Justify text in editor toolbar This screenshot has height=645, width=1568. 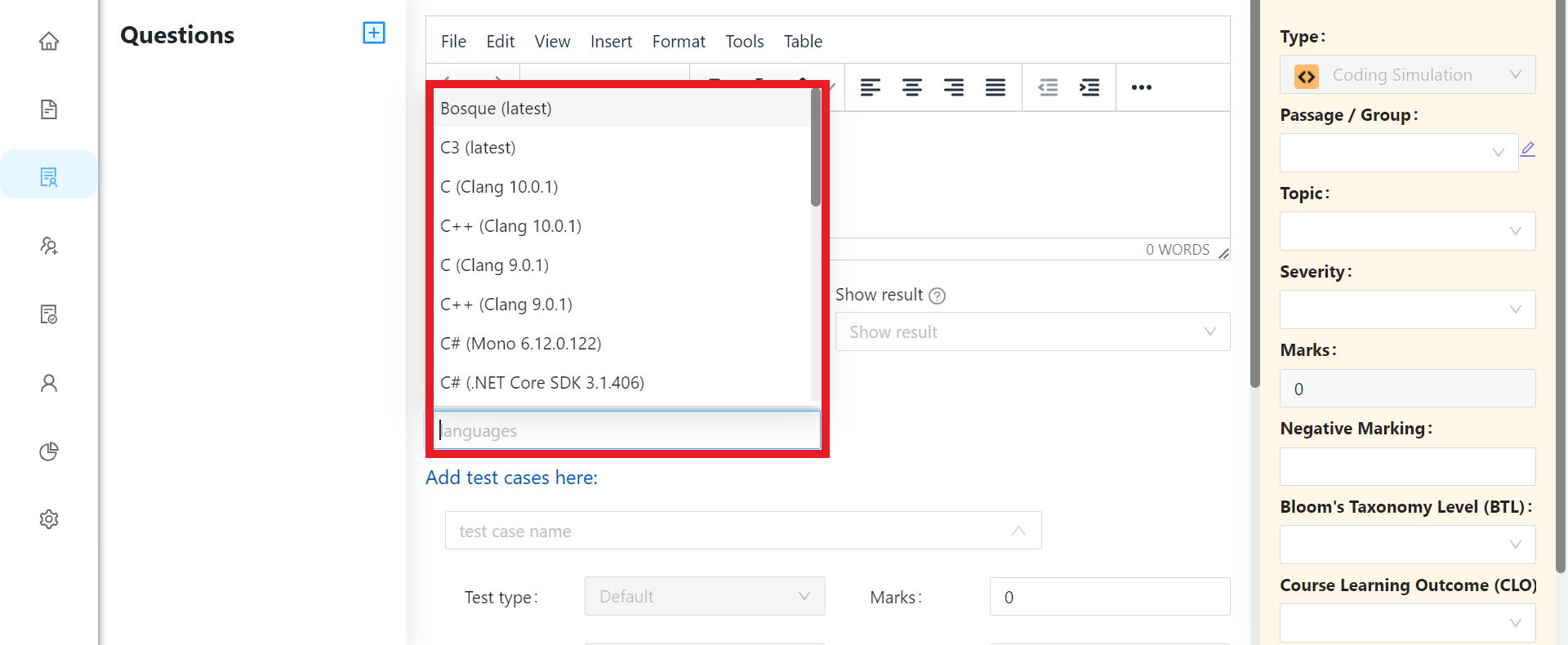pos(996,87)
